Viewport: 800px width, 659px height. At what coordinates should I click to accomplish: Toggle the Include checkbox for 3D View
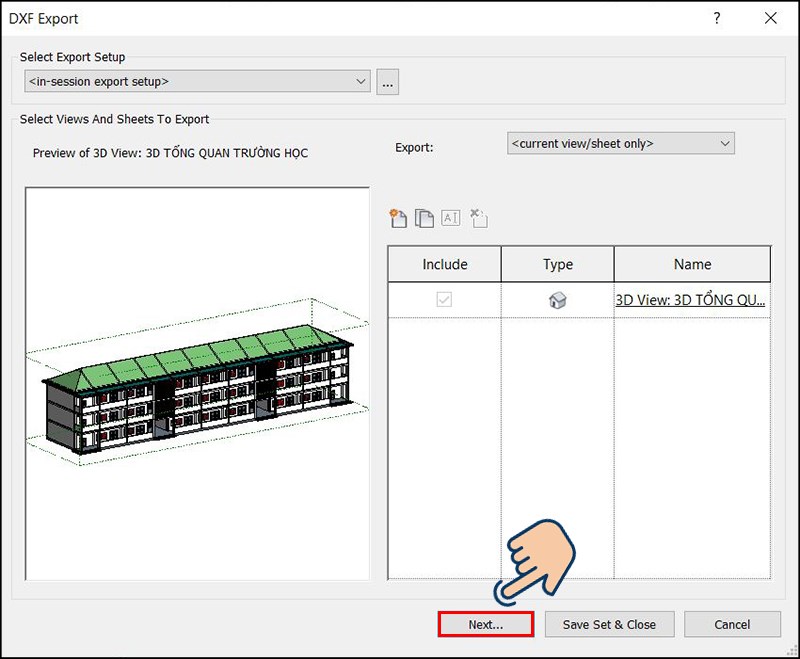click(444, 299)
